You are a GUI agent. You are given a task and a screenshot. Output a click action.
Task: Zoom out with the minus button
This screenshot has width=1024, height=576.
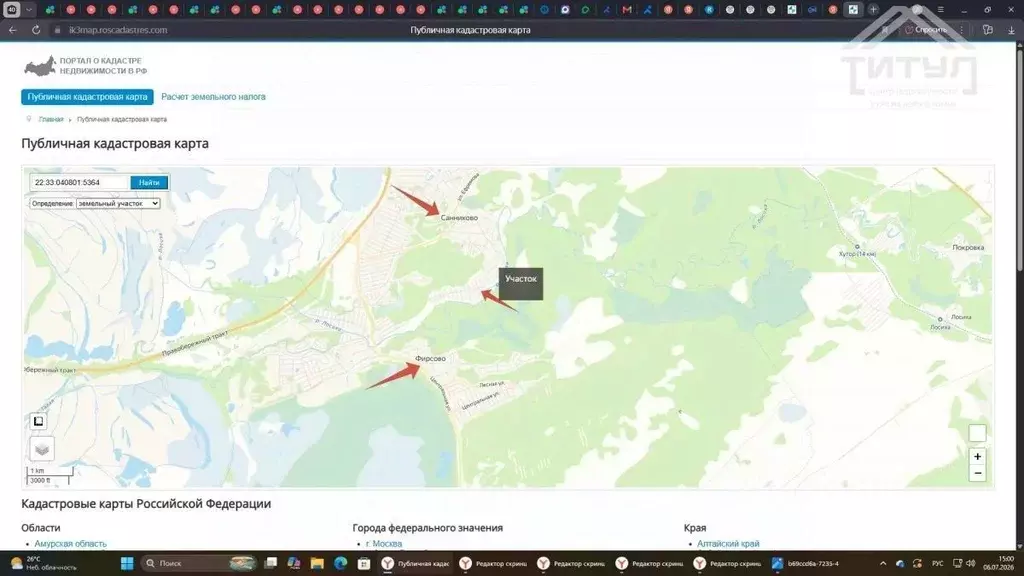coord(977,473)
